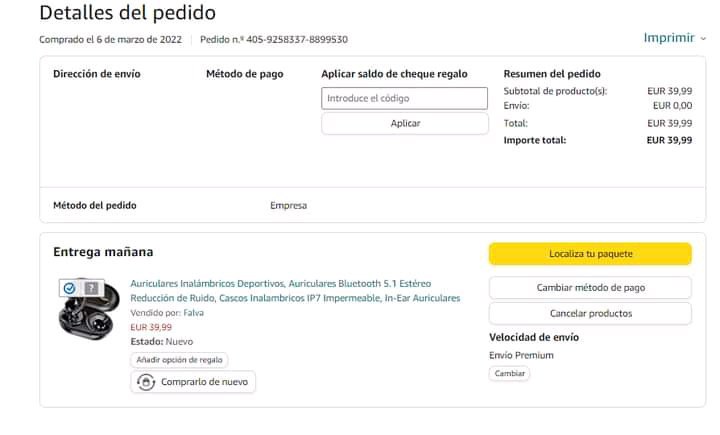Click the Imprimir link

[x=669, y=38]
